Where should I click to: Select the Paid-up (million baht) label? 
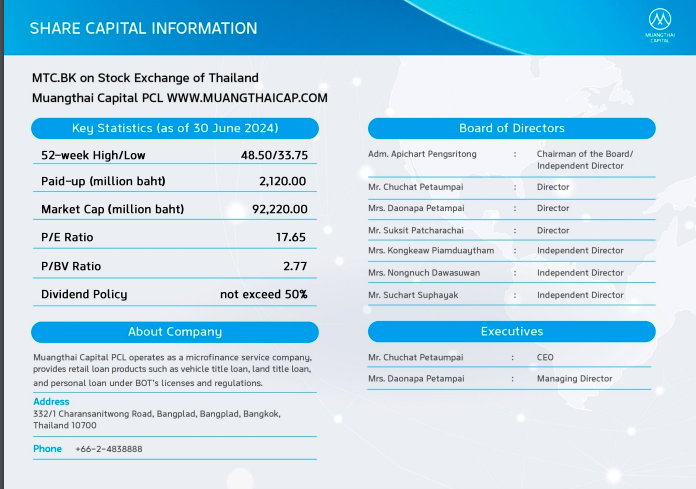(103, 181)
